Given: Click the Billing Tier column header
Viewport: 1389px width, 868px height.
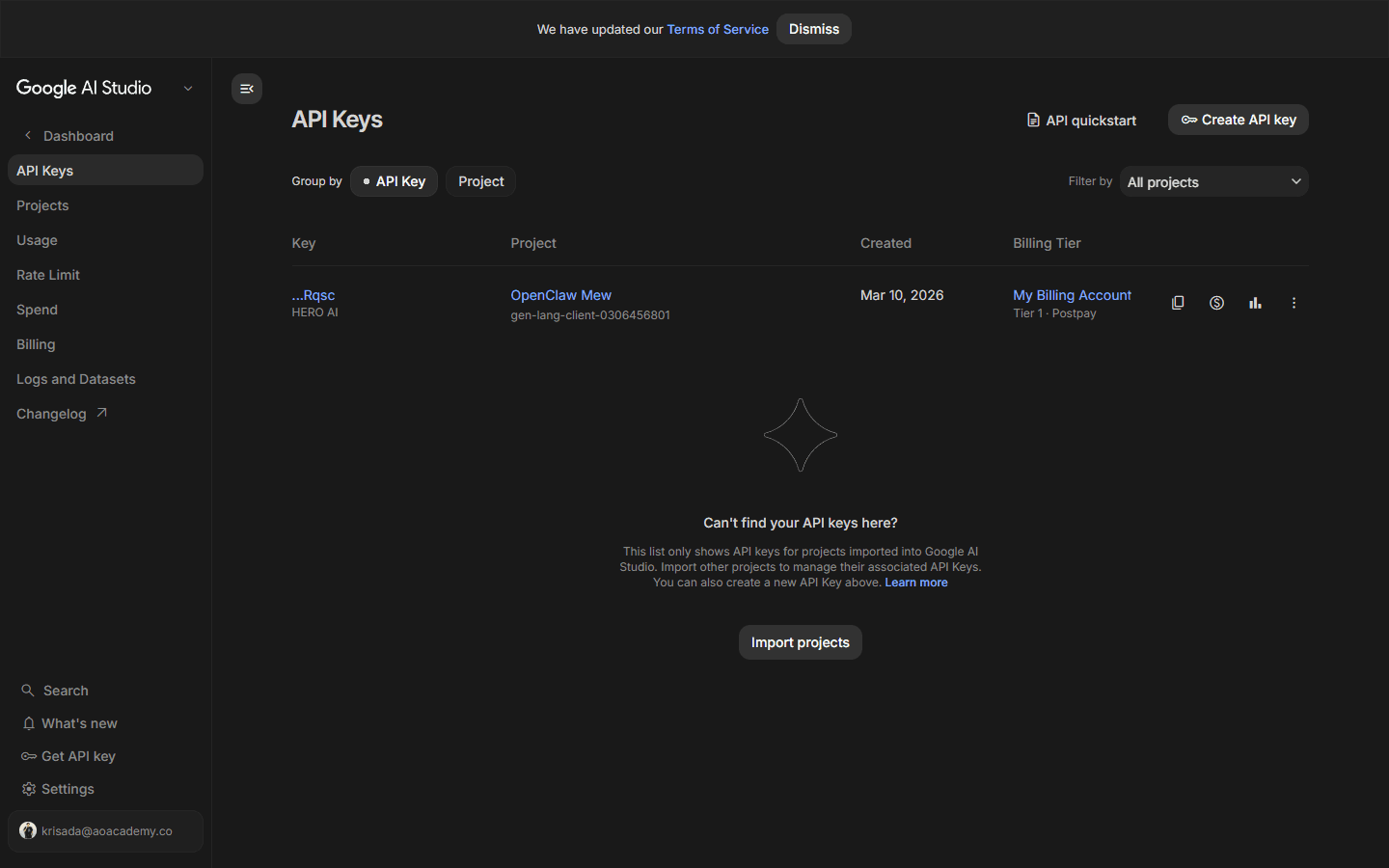Looking at the screenshot, I should pos(1047,243).
